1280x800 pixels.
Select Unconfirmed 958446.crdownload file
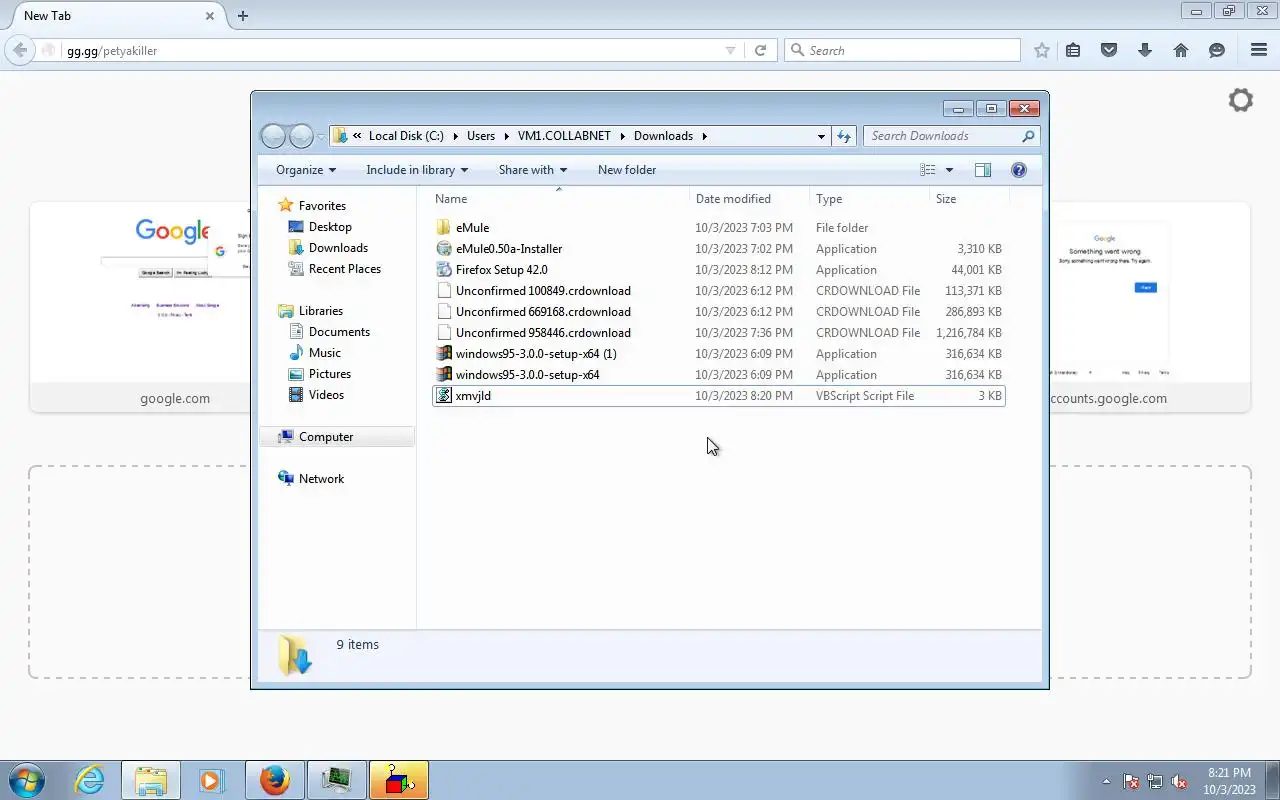pos(718,333)
